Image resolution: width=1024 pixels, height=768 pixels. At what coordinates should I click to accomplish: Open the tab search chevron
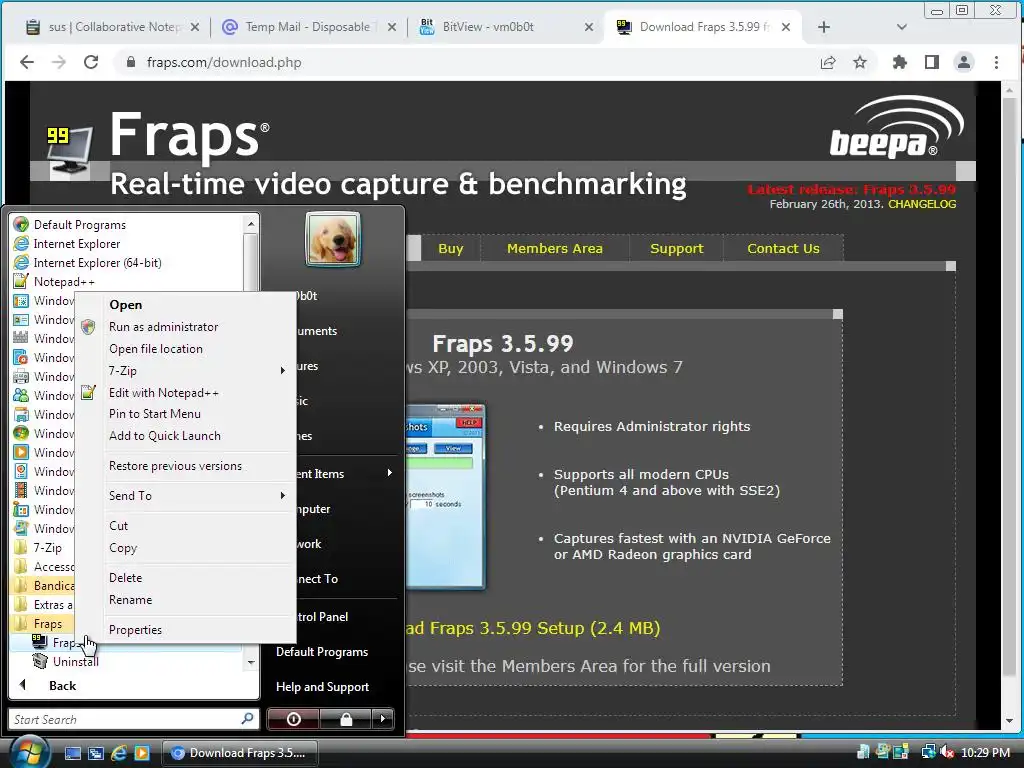pyautogui.click(x=902, y=27)
